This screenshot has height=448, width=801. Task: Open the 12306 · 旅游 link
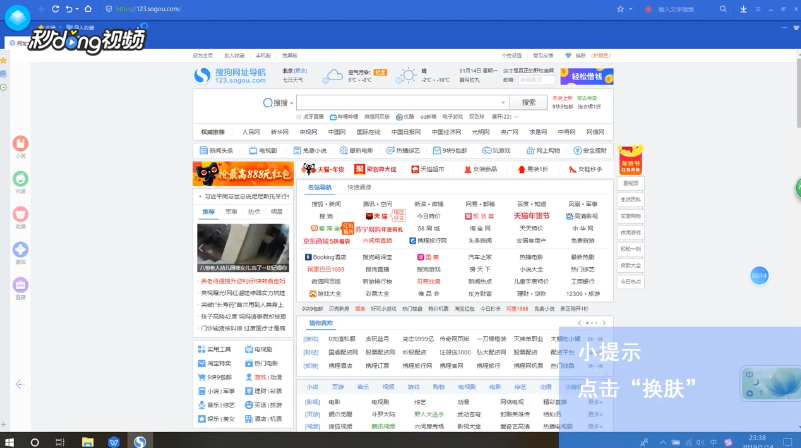click(583, 294)
